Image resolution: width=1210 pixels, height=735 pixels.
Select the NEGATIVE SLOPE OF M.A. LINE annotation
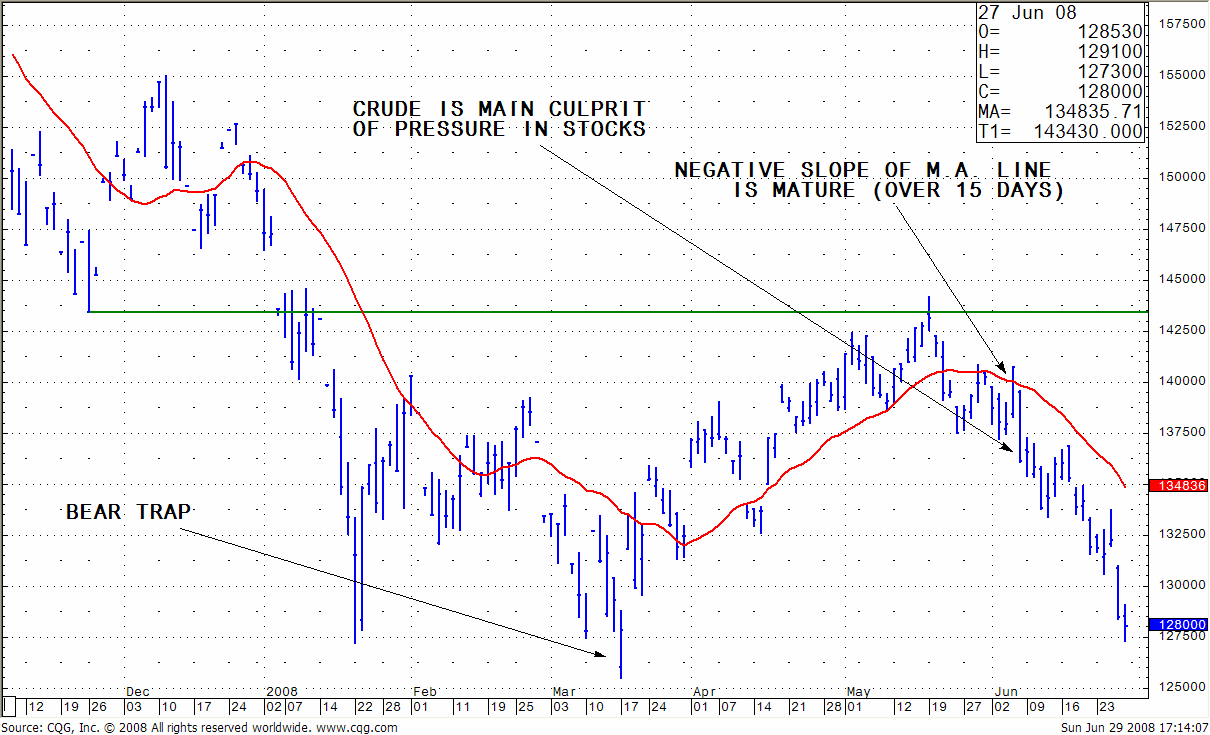point(869,180)
